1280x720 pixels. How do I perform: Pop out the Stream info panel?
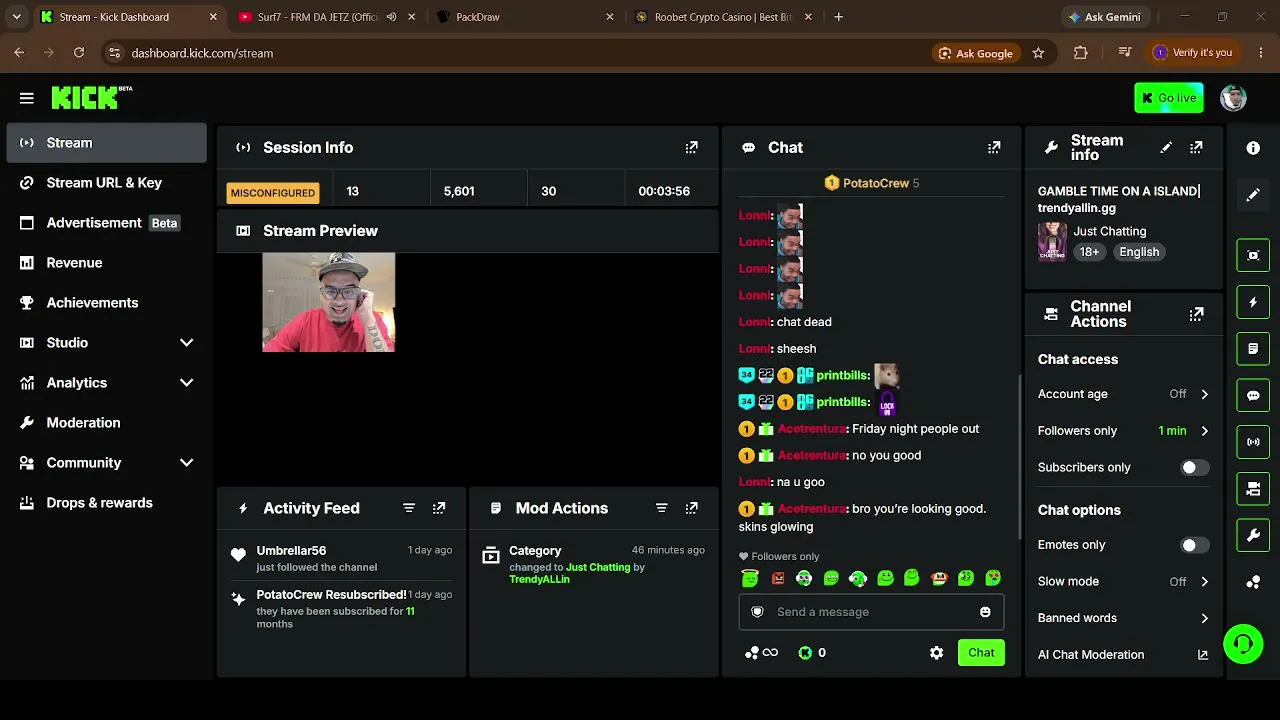[1196, 147]
